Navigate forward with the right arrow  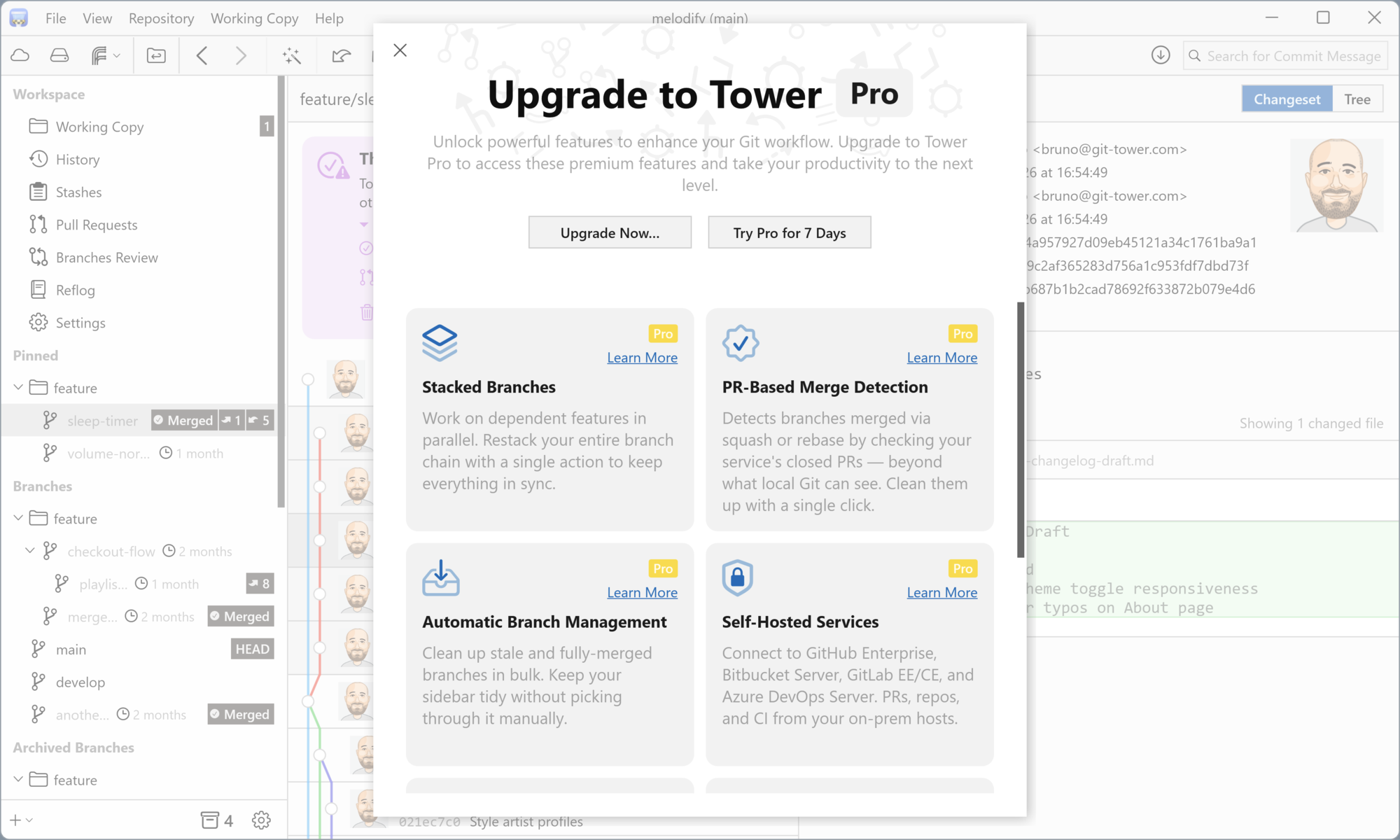tap(241, 55)
